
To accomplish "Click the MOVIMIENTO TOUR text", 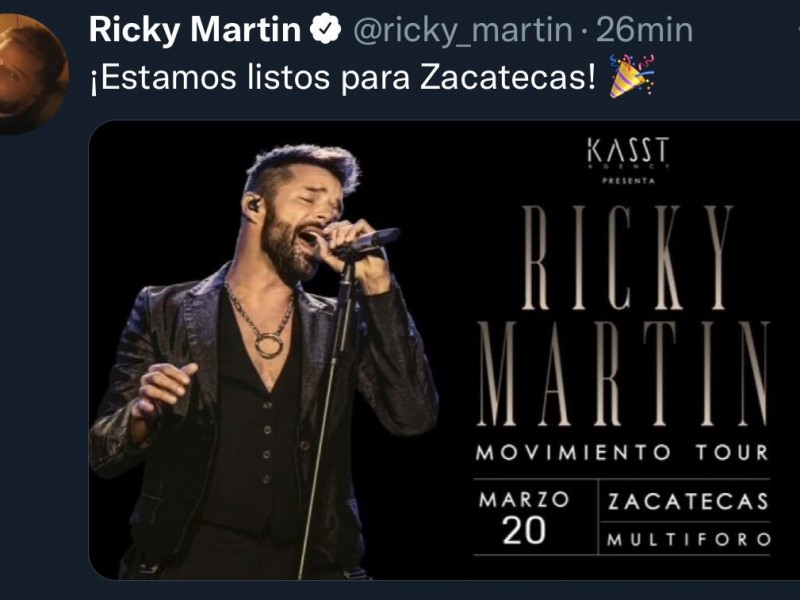I will click(622, 453).
